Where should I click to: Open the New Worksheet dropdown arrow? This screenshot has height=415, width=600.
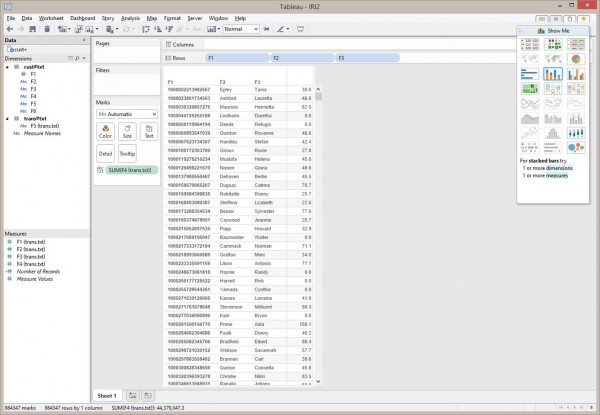pyautogui.click(x=69, y=29)
